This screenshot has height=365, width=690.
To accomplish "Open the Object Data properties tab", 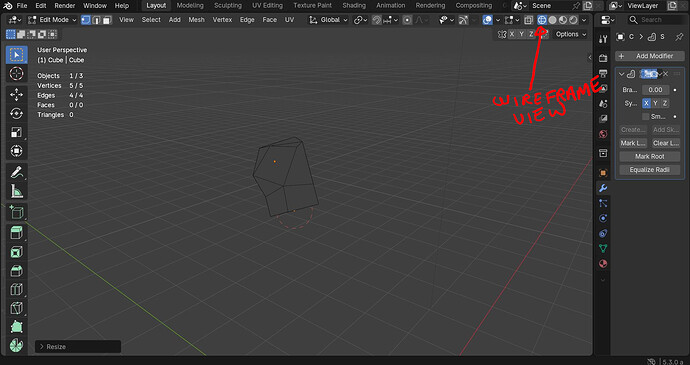I will (603, 249).
